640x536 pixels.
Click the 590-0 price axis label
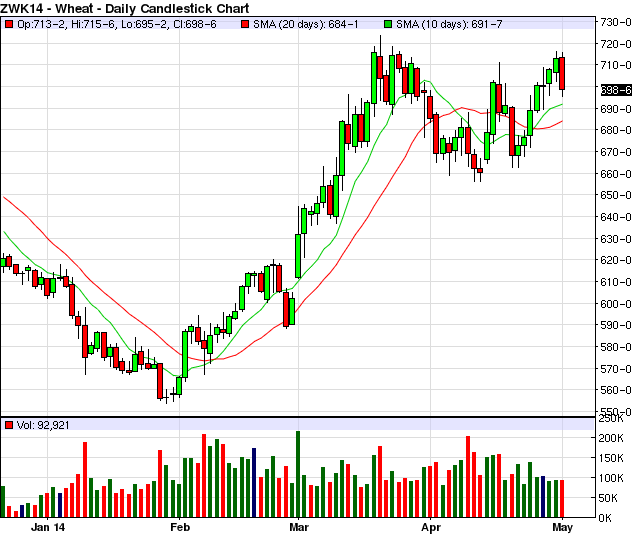(x=616, y=325)
